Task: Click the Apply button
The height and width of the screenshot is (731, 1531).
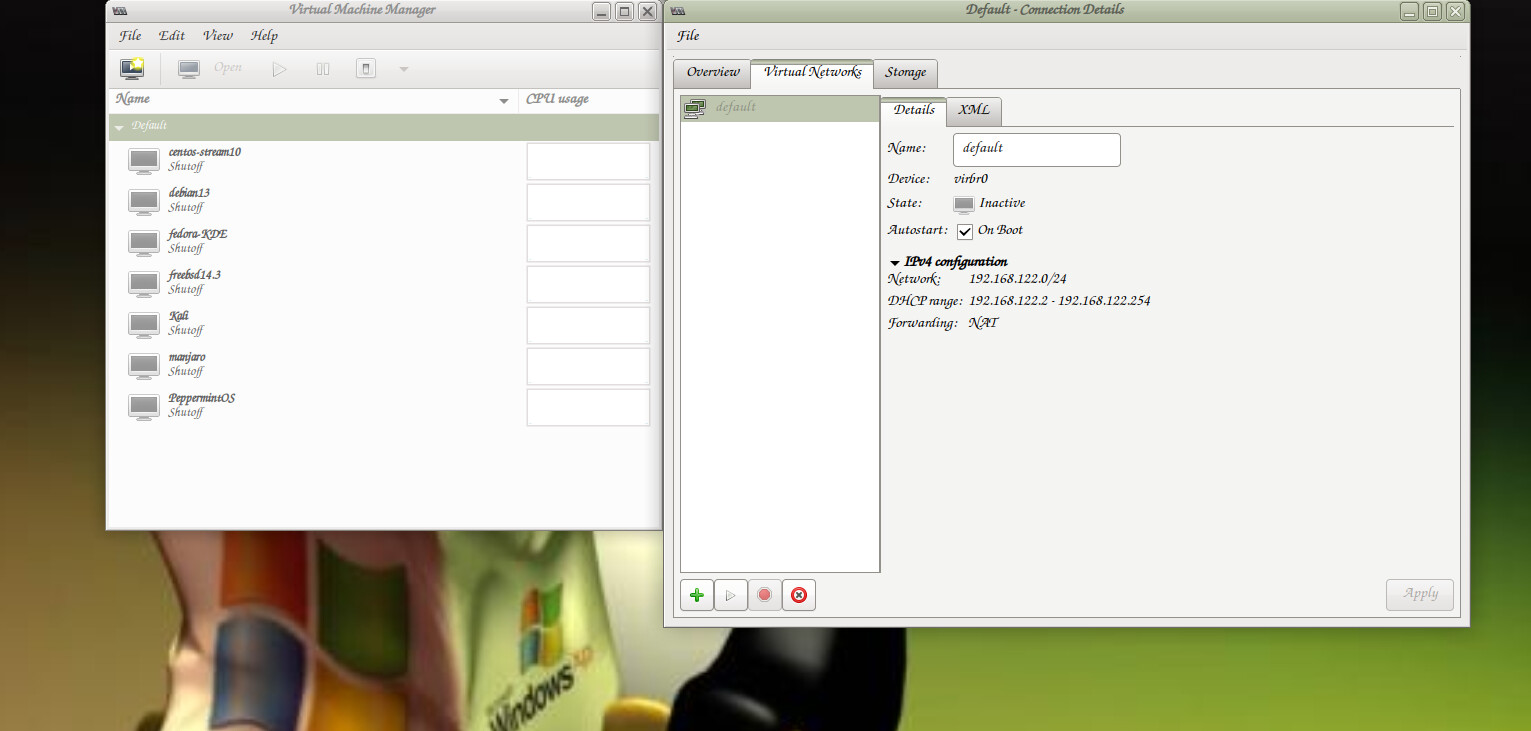Action: 1419,594
